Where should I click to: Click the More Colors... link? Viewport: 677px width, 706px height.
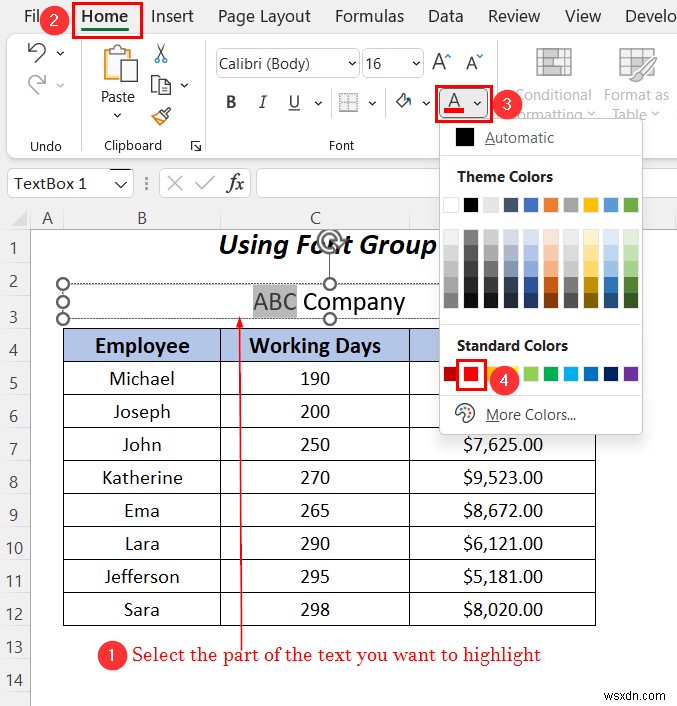pyautogui.click(x=531, y=415)
